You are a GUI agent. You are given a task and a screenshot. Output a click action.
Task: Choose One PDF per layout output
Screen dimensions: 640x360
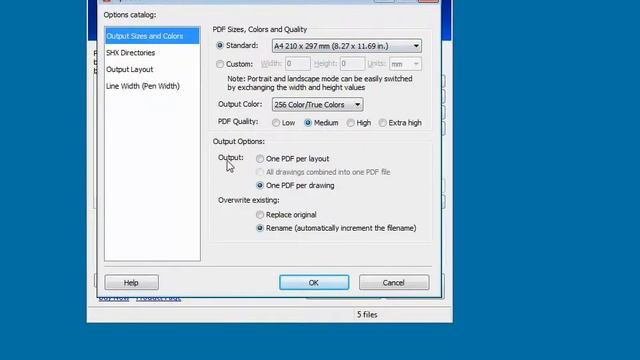click(x=260, y=159)
